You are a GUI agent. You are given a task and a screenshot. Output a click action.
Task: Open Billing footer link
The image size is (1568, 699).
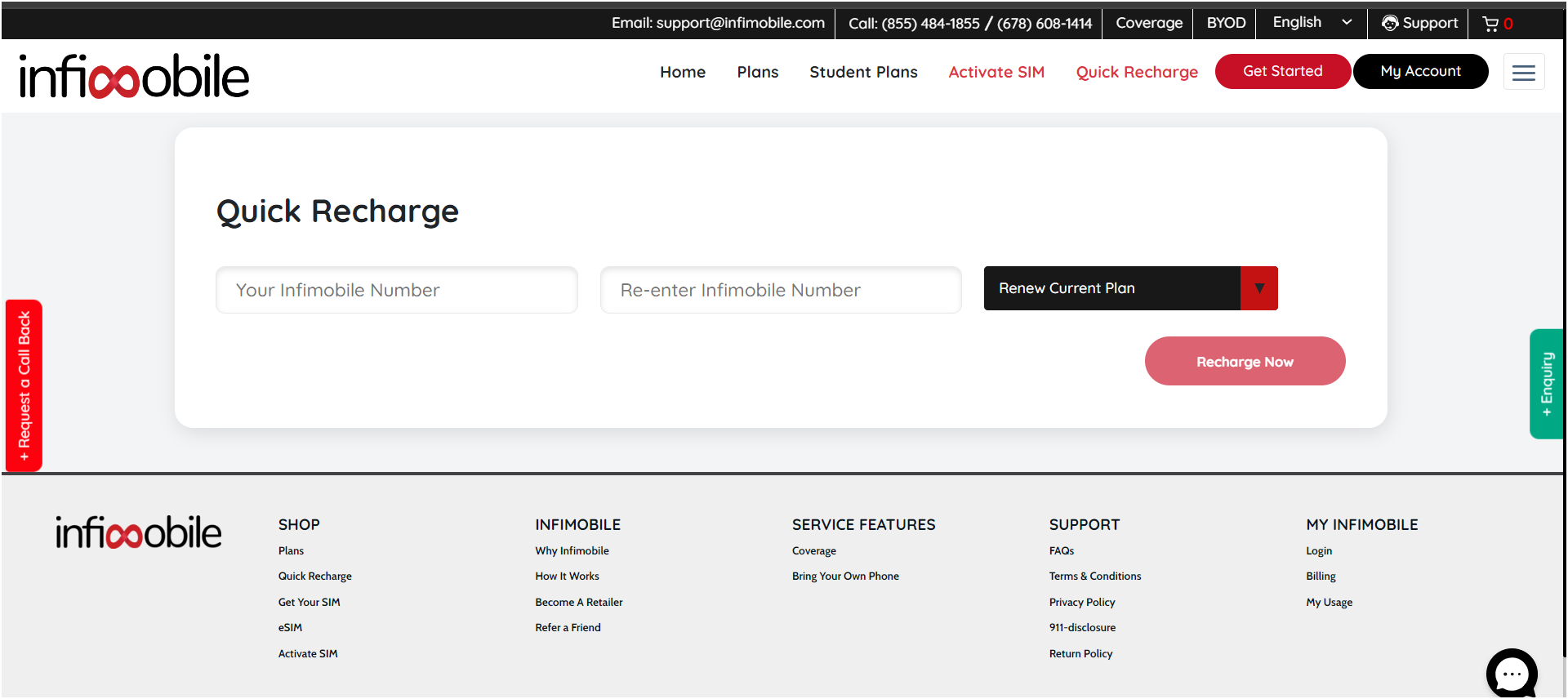1321,577
